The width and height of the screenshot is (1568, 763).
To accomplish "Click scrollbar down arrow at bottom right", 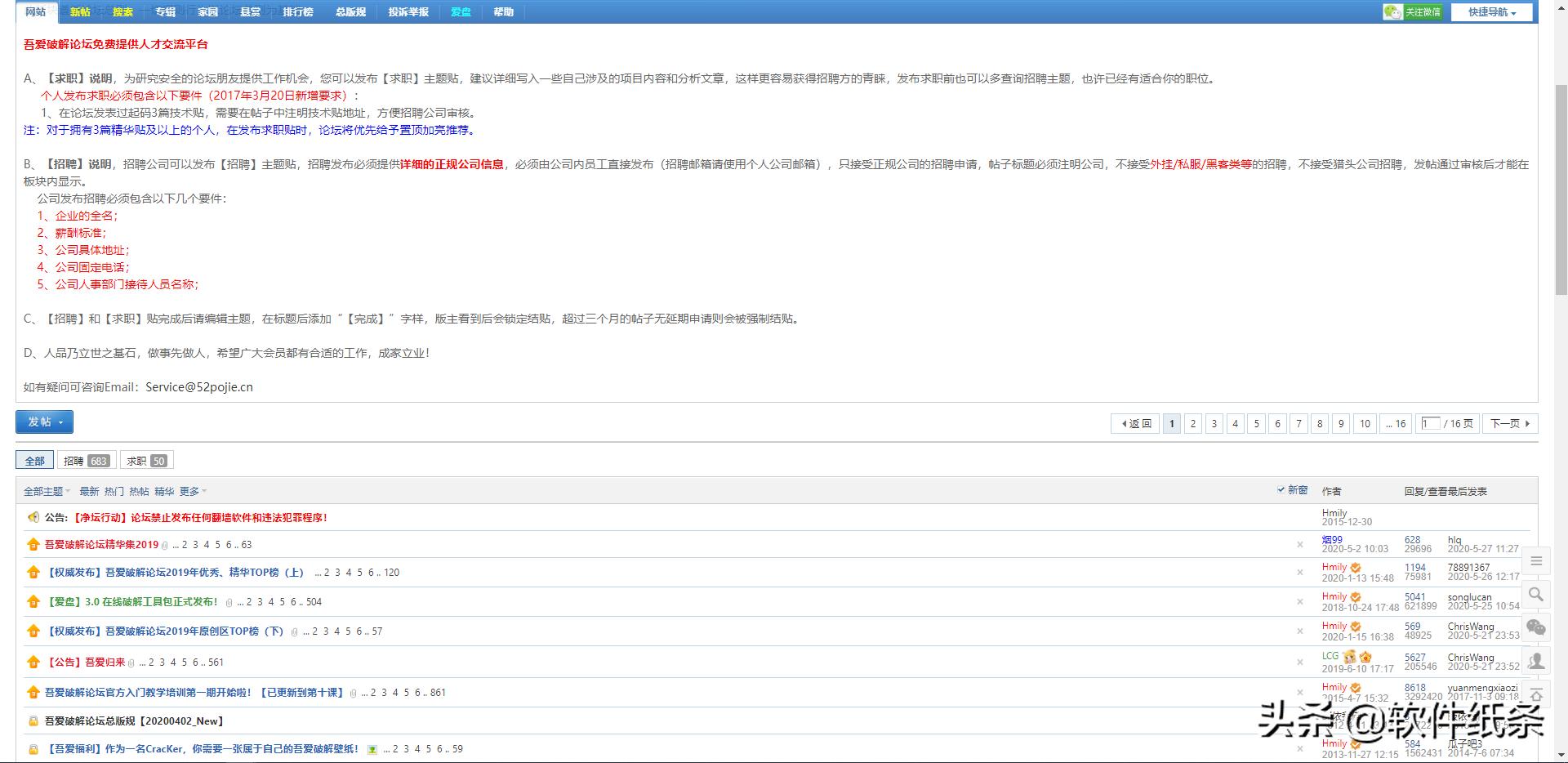I will (1561, 756).
